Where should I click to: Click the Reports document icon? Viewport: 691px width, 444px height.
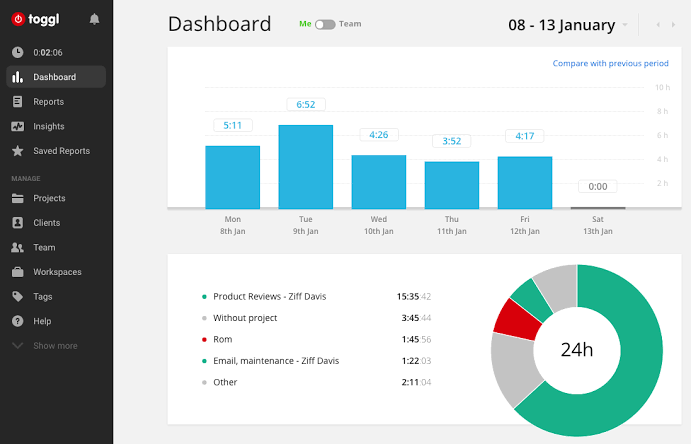click(x=18, y=102)
